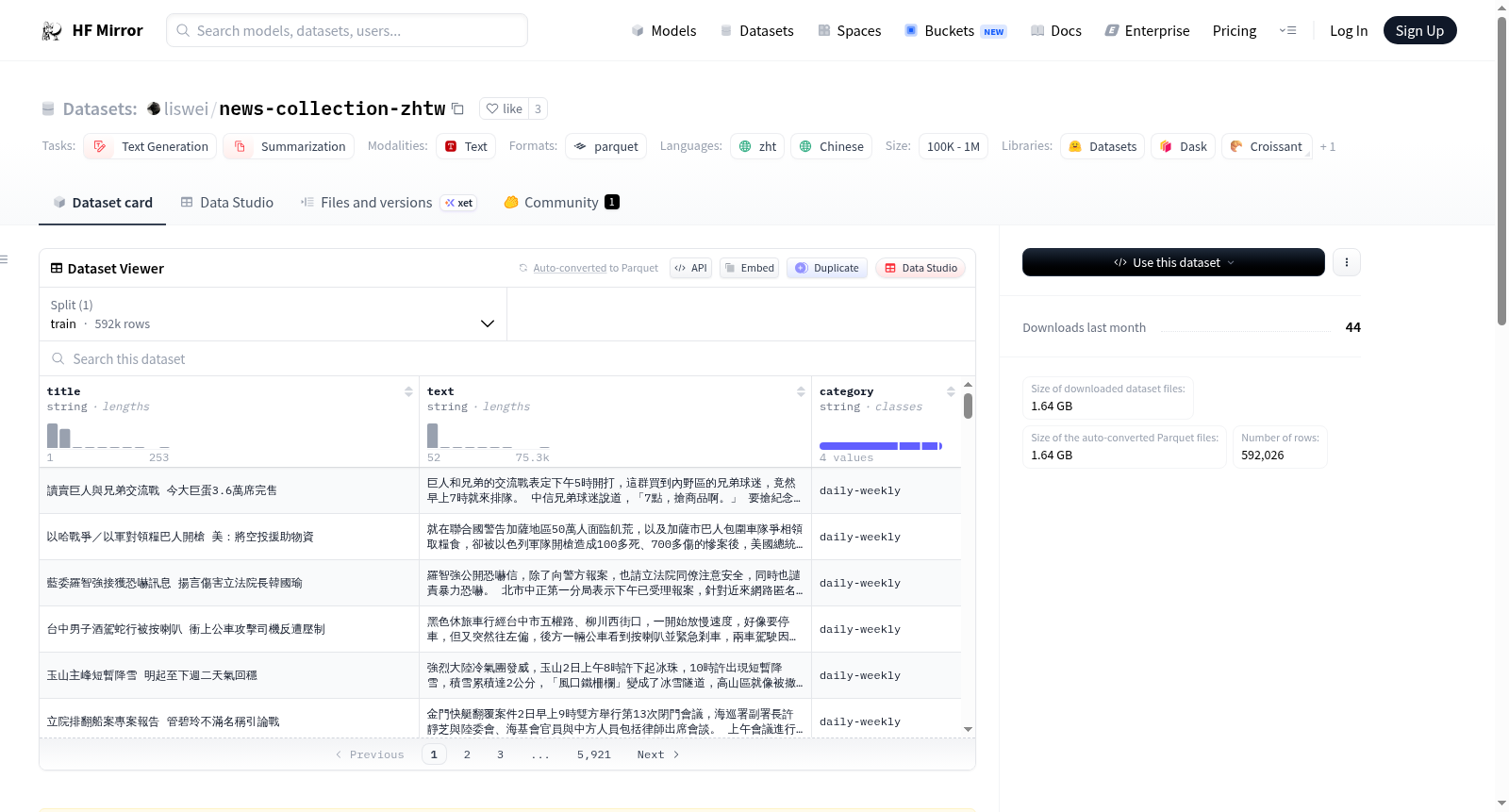Click the page vertical scrollbar thumb
Viewport: 1509px width, 812px height.
(x=1501, y=170)
